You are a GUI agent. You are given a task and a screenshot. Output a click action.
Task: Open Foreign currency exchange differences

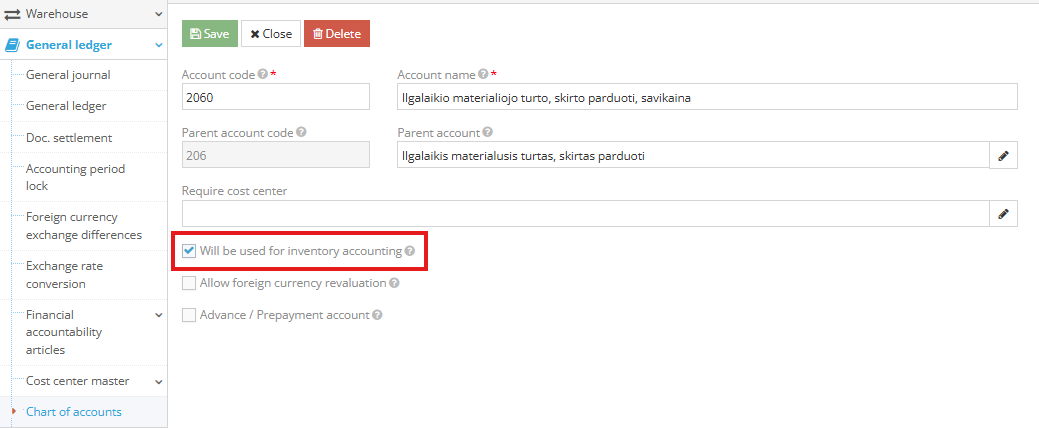(x=84, y=226)
